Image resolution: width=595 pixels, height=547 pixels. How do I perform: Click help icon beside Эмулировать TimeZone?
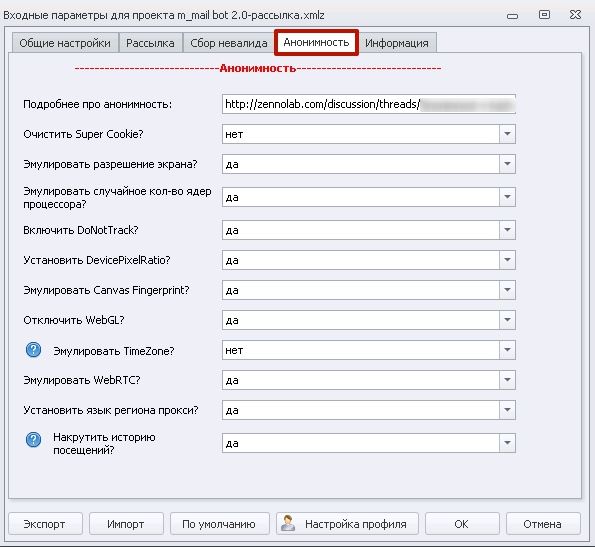(x=33, y=350)
